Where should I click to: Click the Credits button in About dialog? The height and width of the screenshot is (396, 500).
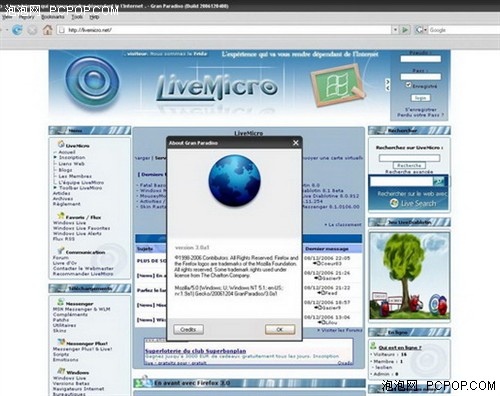tap(188, 329)
